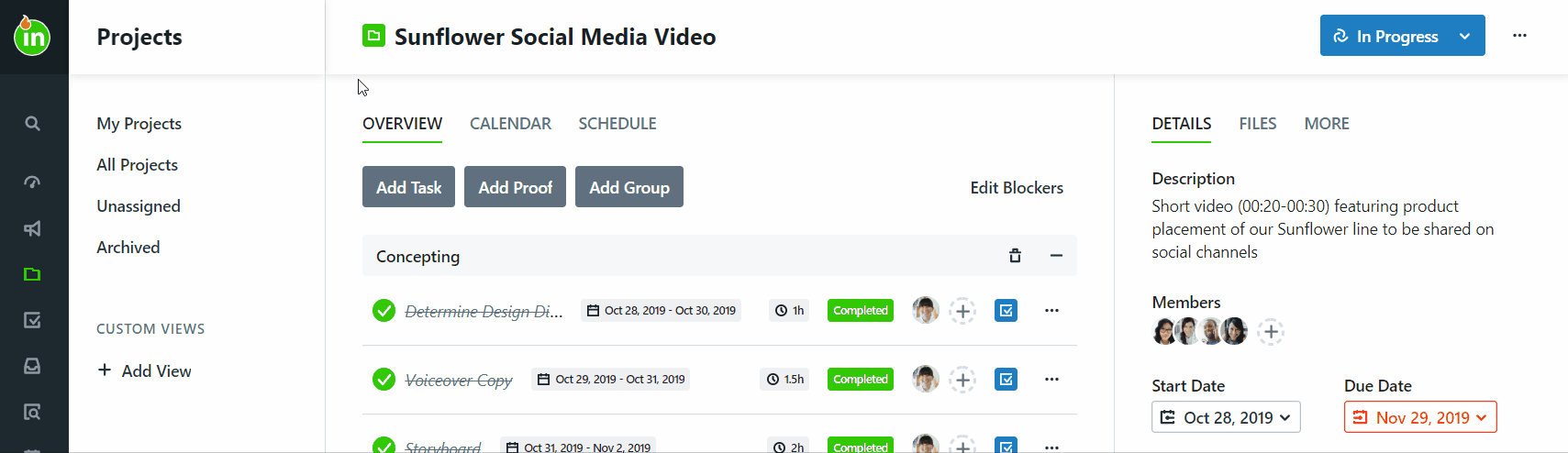Add a new project member with plus icon
1568x453 pixels.
(x=1271, y=331)
